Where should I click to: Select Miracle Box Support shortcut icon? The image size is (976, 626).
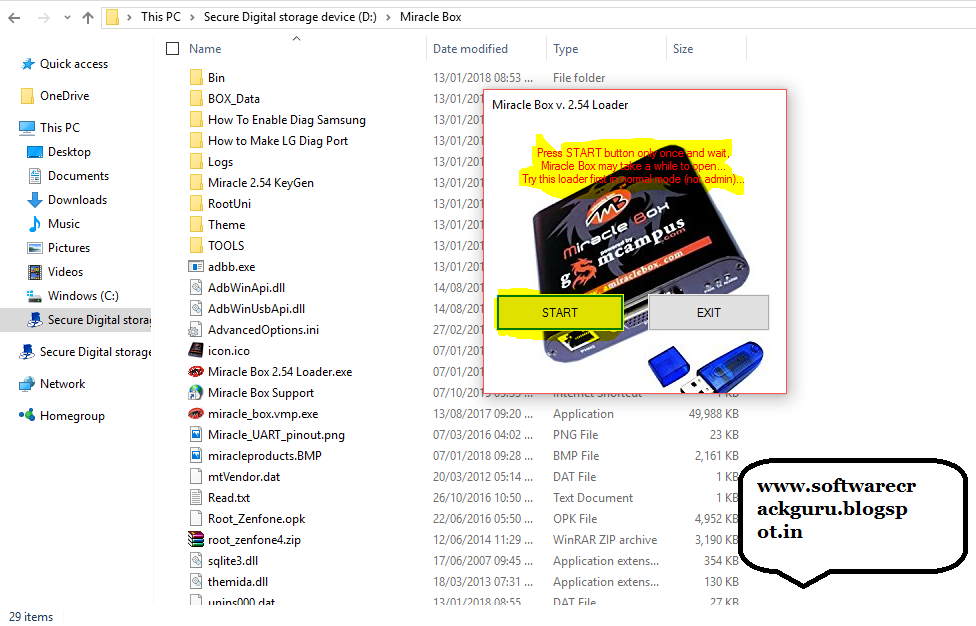196,393
